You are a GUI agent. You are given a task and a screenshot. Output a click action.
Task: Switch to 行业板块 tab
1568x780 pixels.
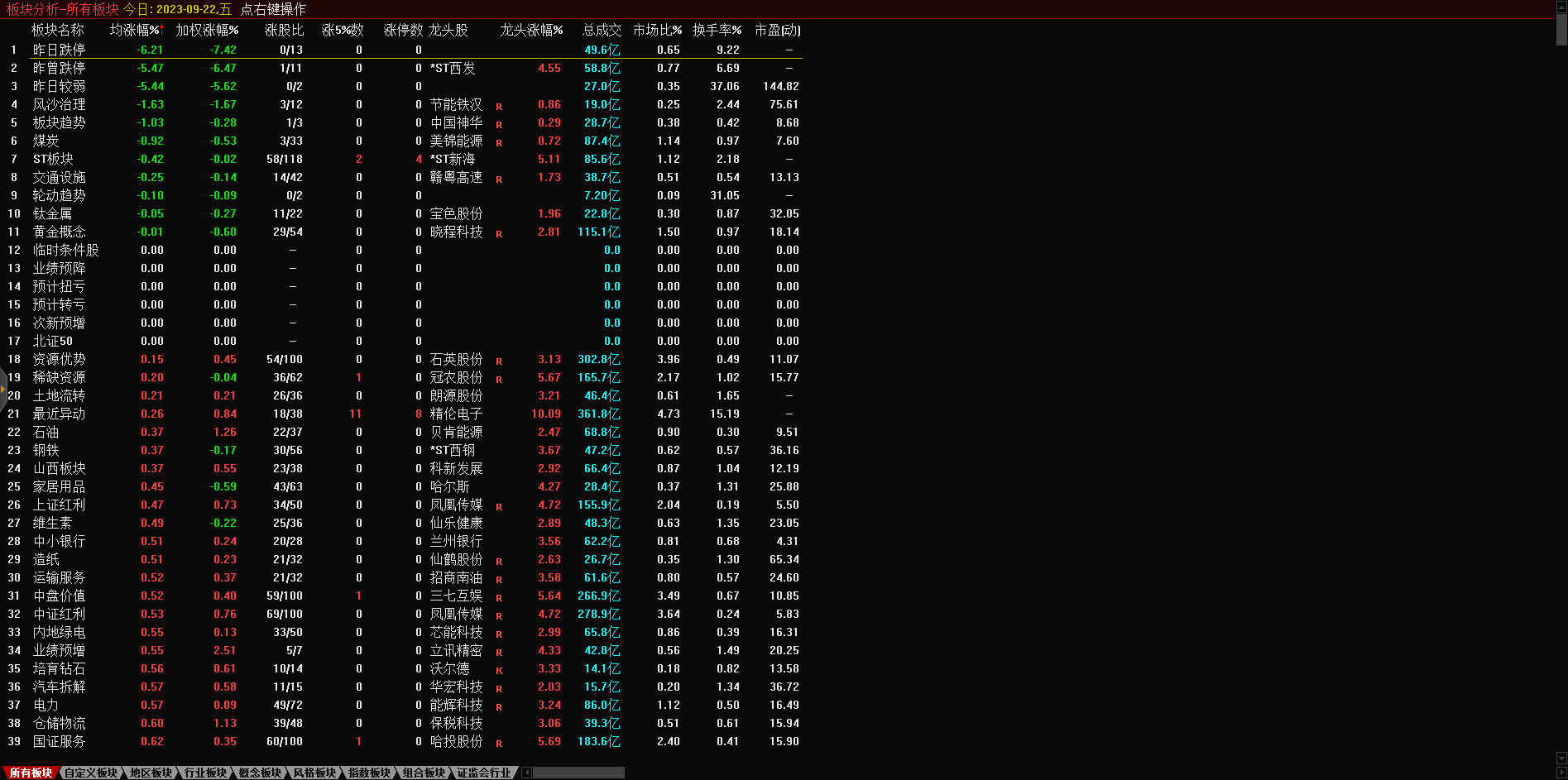[x=205, y=773]
